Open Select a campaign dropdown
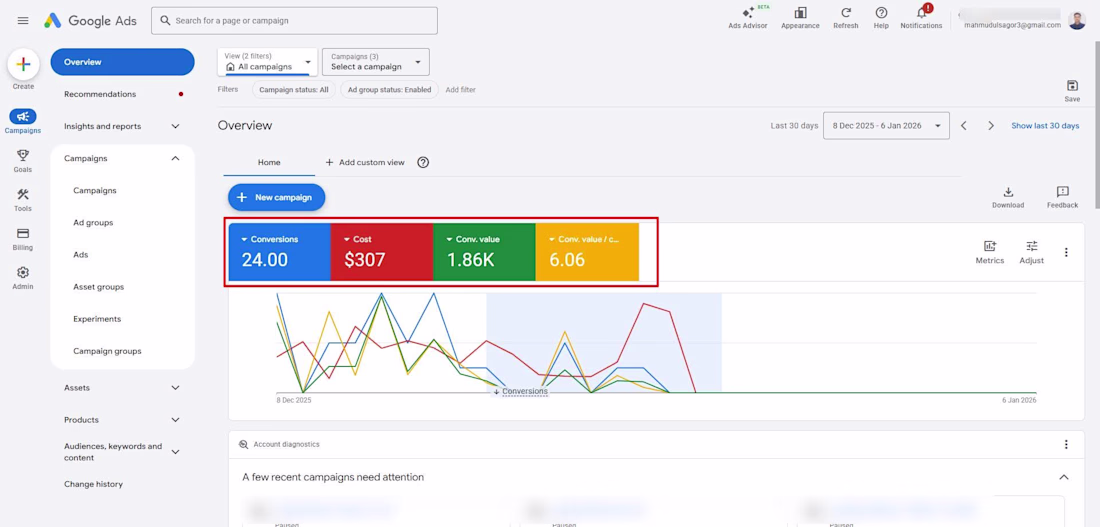Image resolution: width=1100 pixels, height=527 pixels. click(x=376, y=62)
